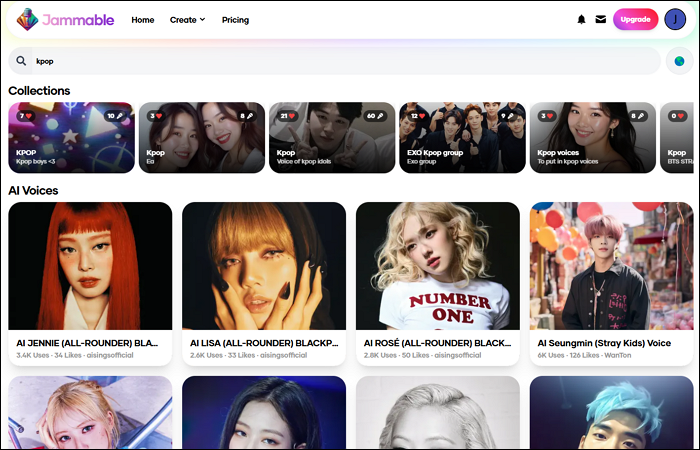This screenshot has height=450, width=700.
Task: Click the '6K Uses · 126 Likes · WanTon' text
Action: (584, 355)
